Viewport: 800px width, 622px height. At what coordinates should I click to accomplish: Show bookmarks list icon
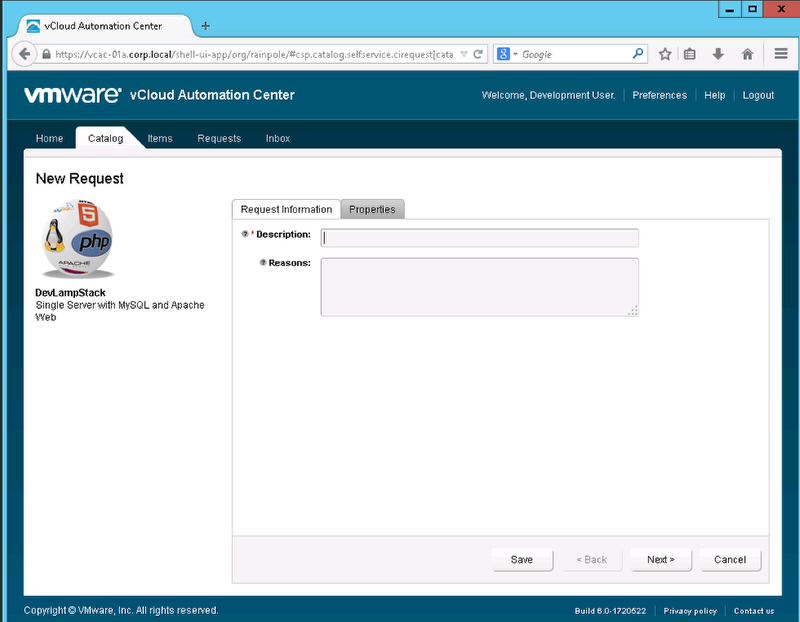click(x=690, y=54)
